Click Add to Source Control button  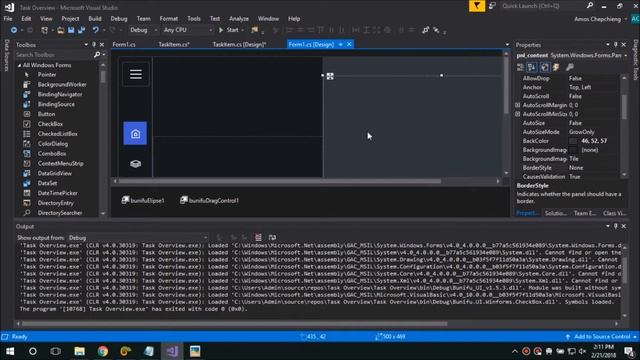click(602, 337)
